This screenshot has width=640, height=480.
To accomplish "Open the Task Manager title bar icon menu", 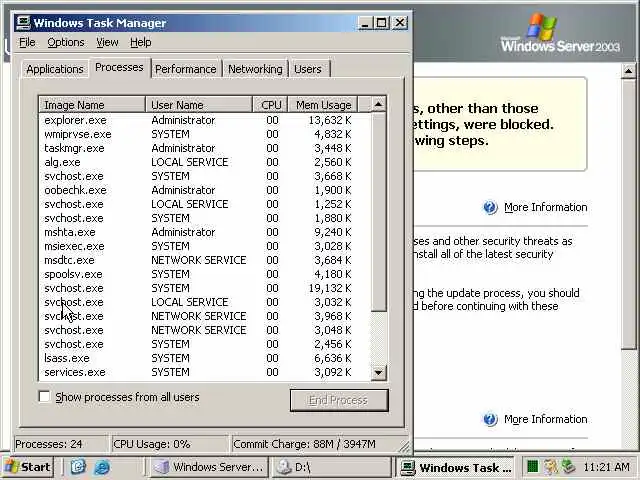I will [23, 23].
